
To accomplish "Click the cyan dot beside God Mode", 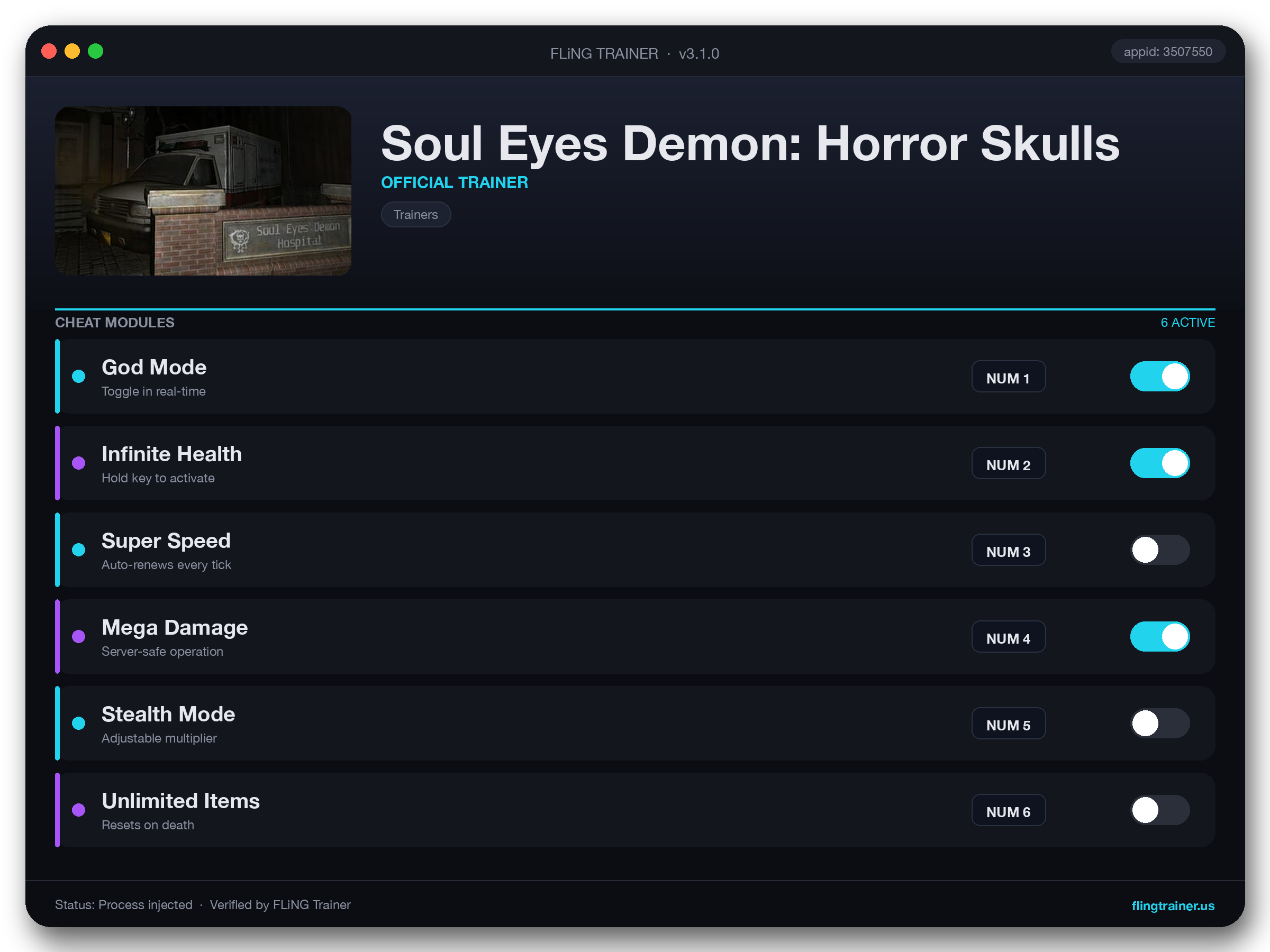I will [x=79, y=377].
